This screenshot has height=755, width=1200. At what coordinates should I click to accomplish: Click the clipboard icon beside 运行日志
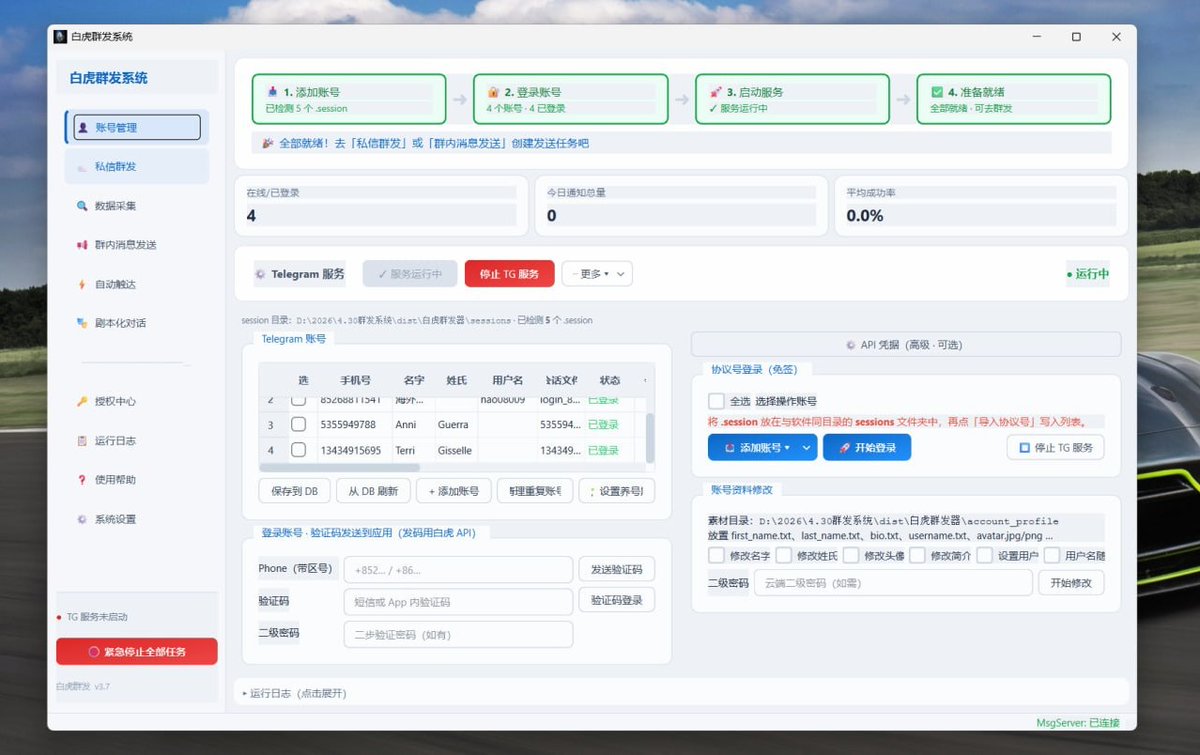coord(83,440)
